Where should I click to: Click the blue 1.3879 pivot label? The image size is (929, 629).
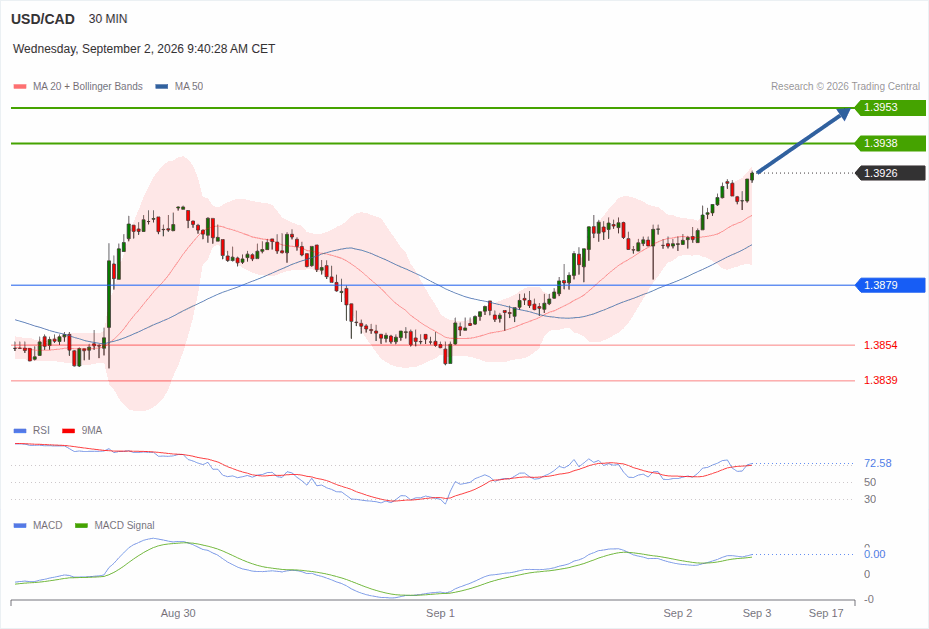coord(890,285)
